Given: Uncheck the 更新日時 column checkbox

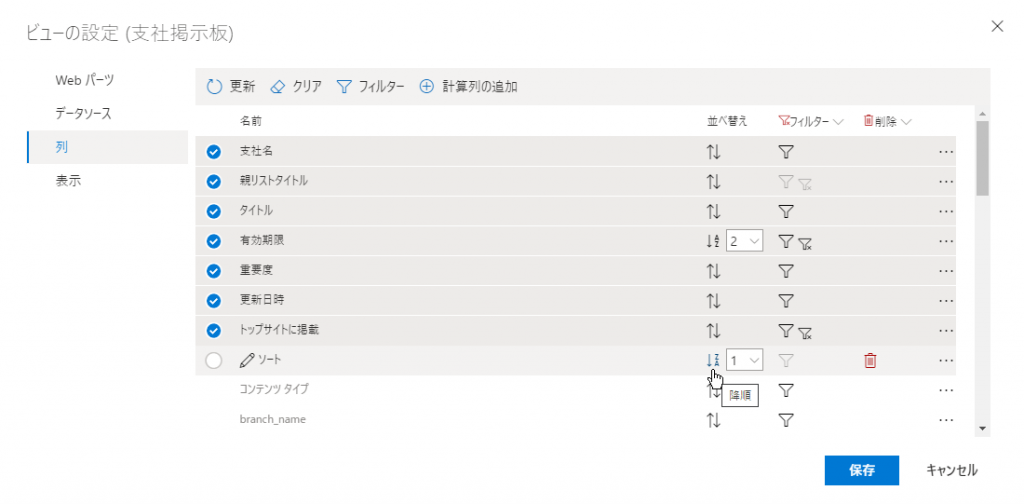Looking at the screenshot, I should [213, 301].
